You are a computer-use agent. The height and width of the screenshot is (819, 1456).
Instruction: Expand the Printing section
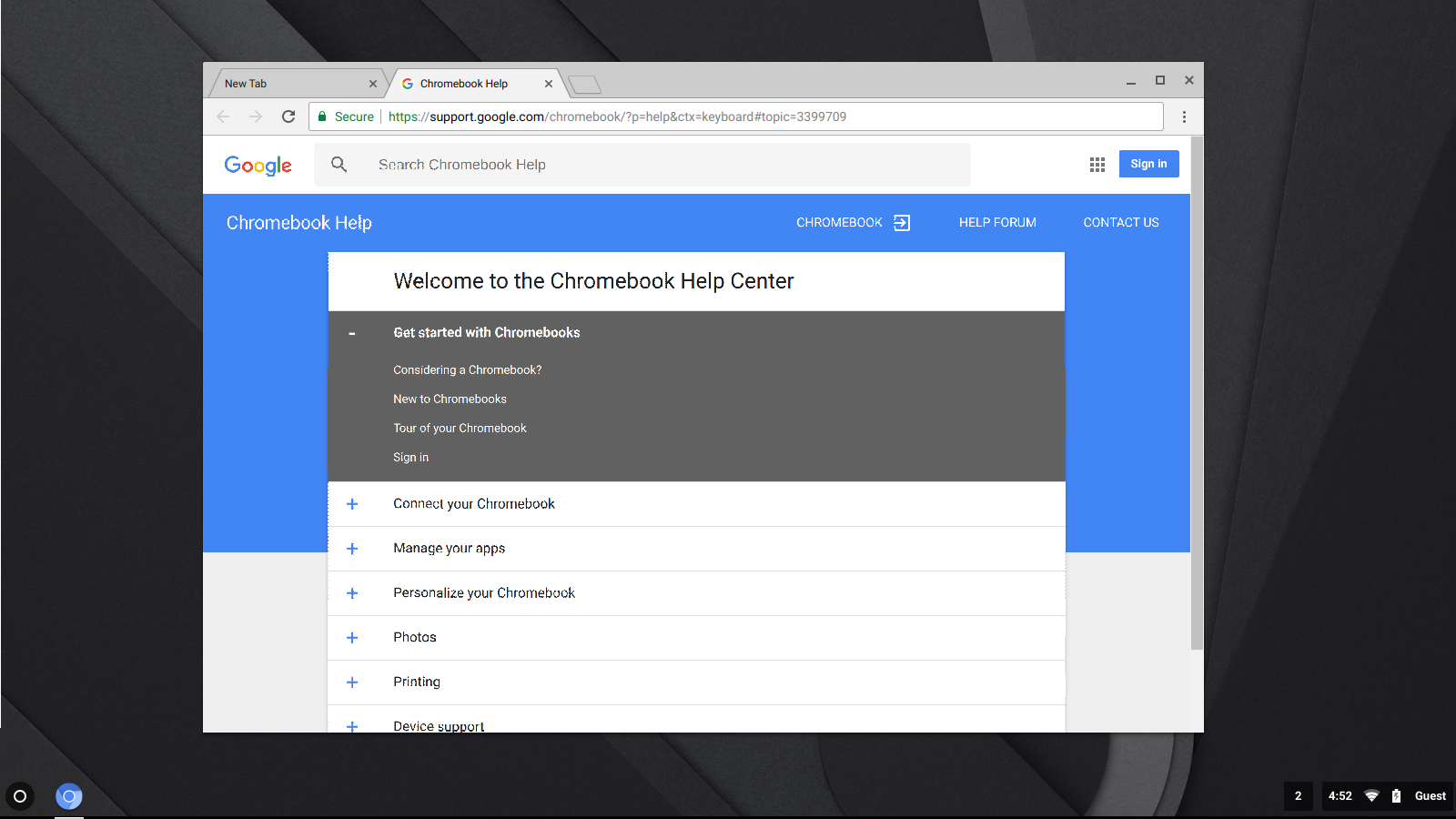pos(352,682)
